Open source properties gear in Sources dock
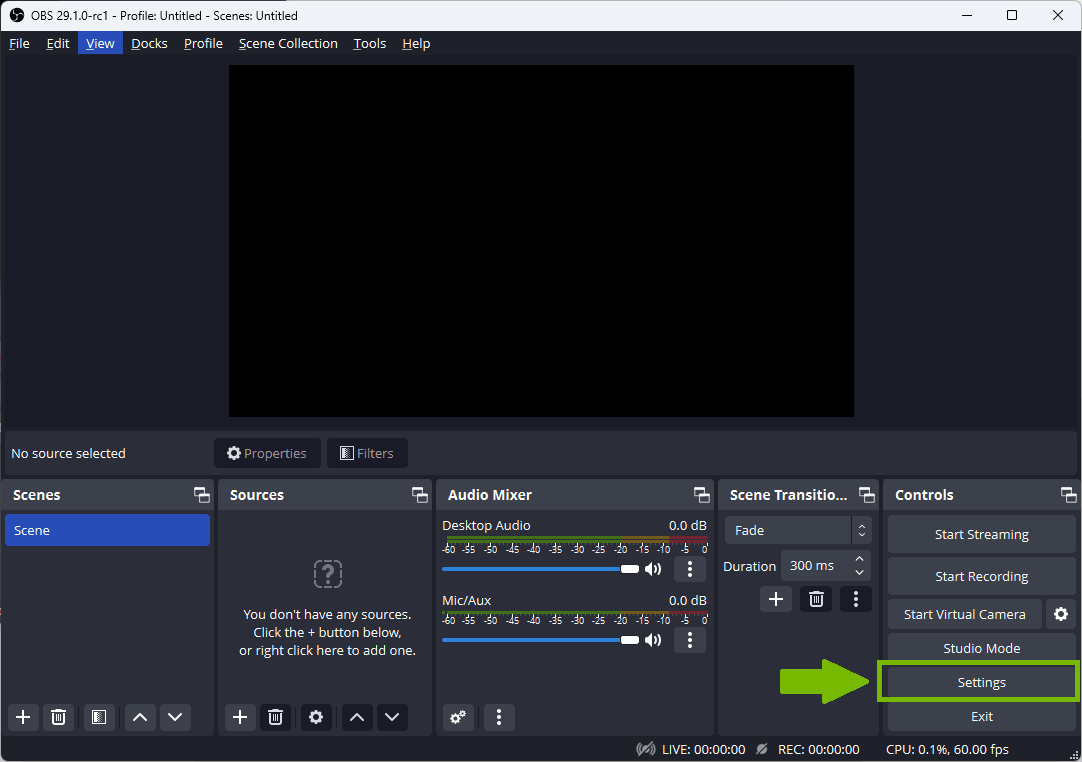This screenshot has height=762, width=1082. (315, 717)
